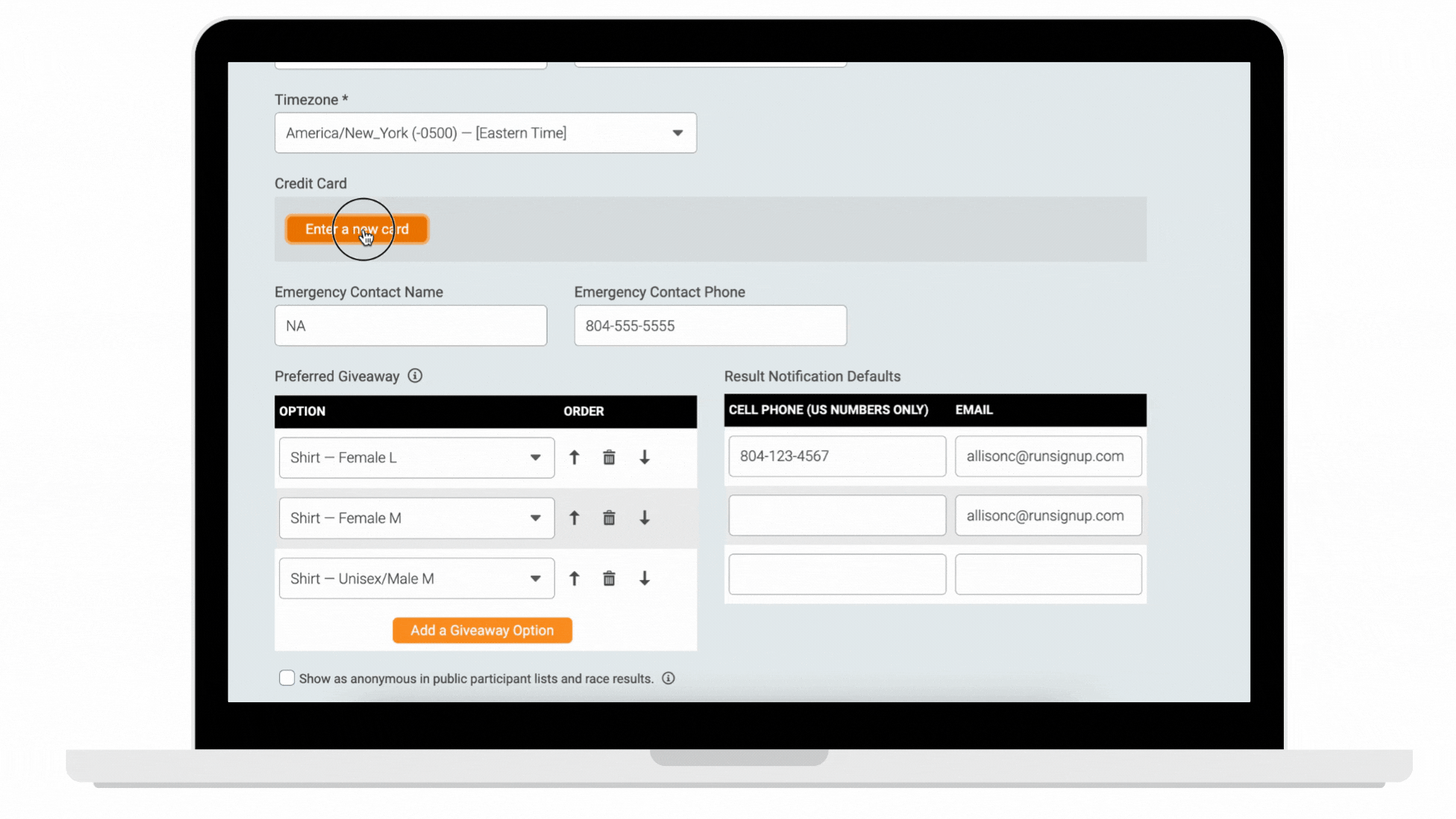Expand the Shirt Unisex/Male M dropdown

pos(416,579)
